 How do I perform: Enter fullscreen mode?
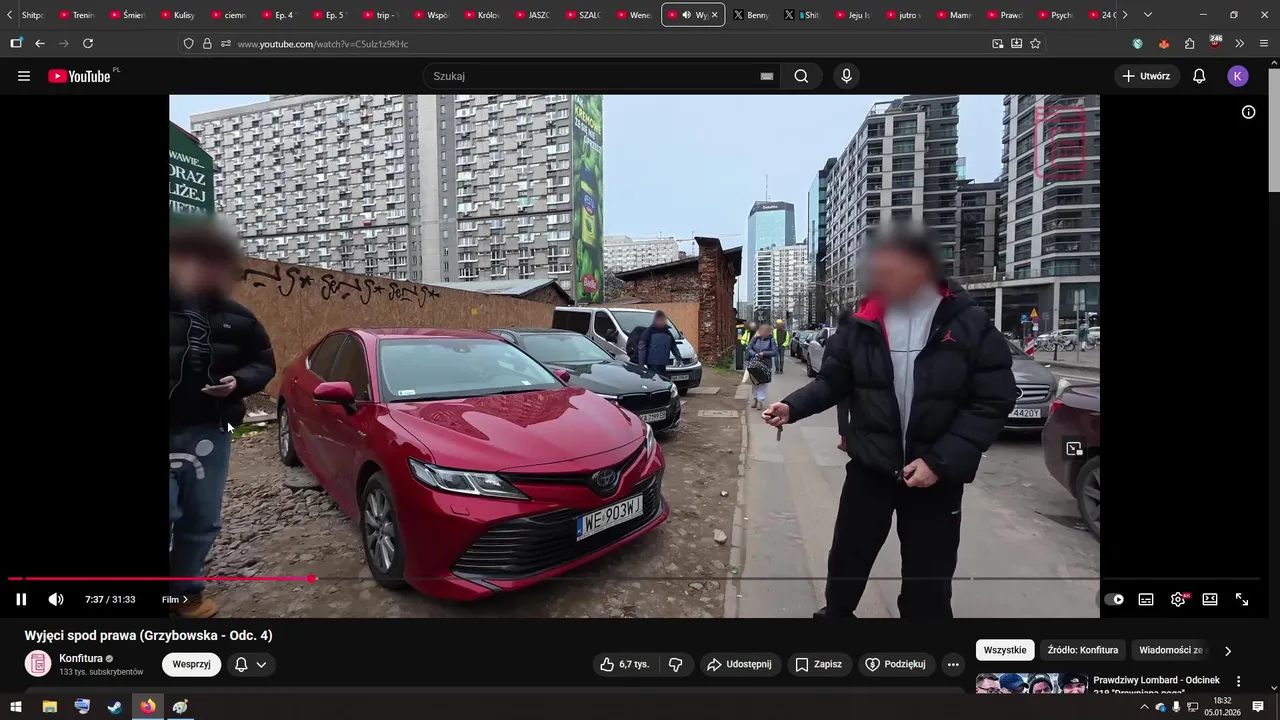pos(1242,599)
